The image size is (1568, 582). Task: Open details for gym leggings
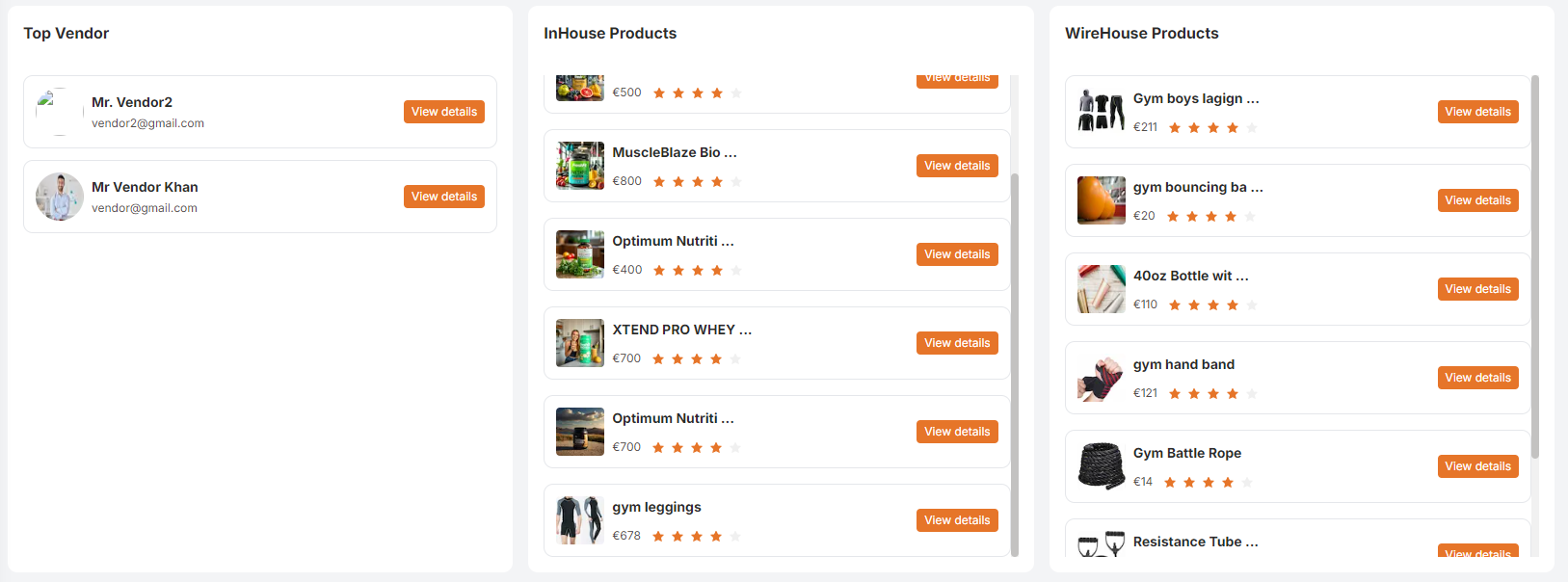point(957,520)
